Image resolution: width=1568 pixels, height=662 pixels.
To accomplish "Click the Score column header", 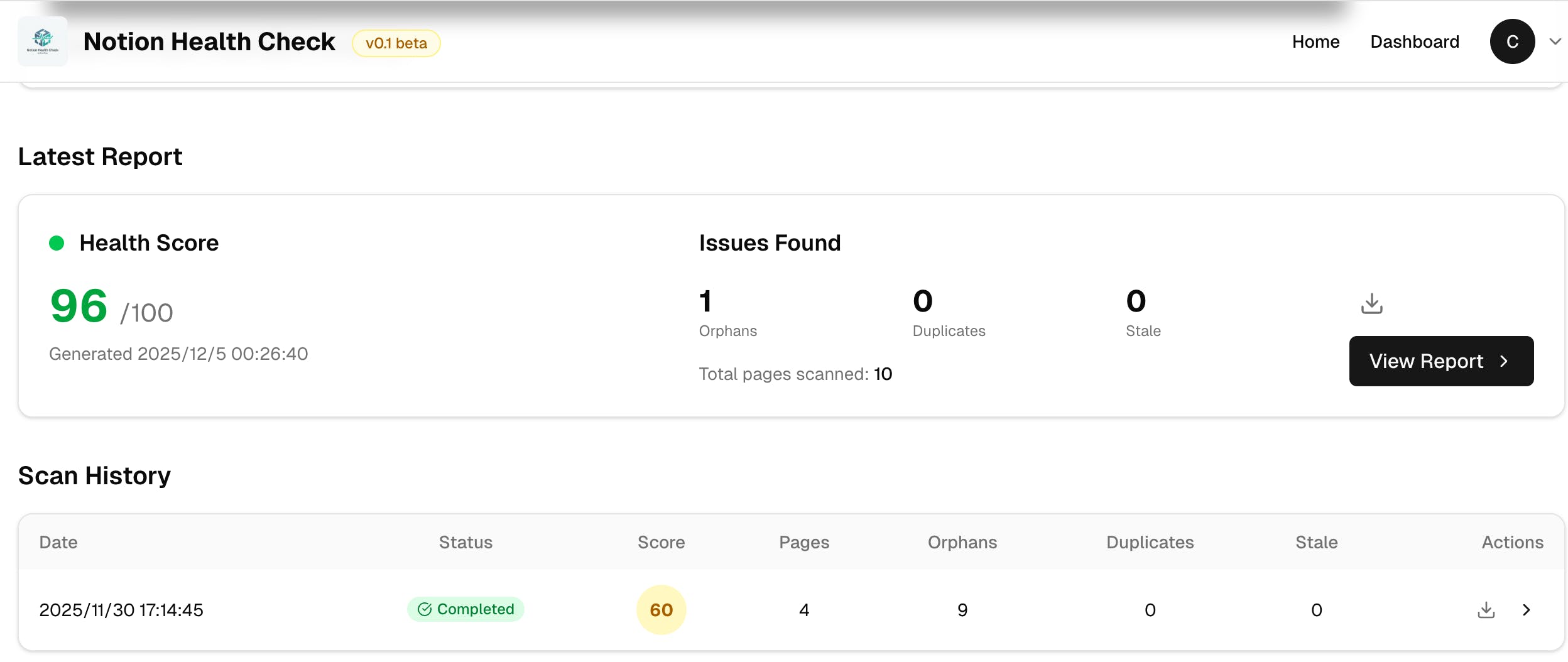I will tap(661, 542).
